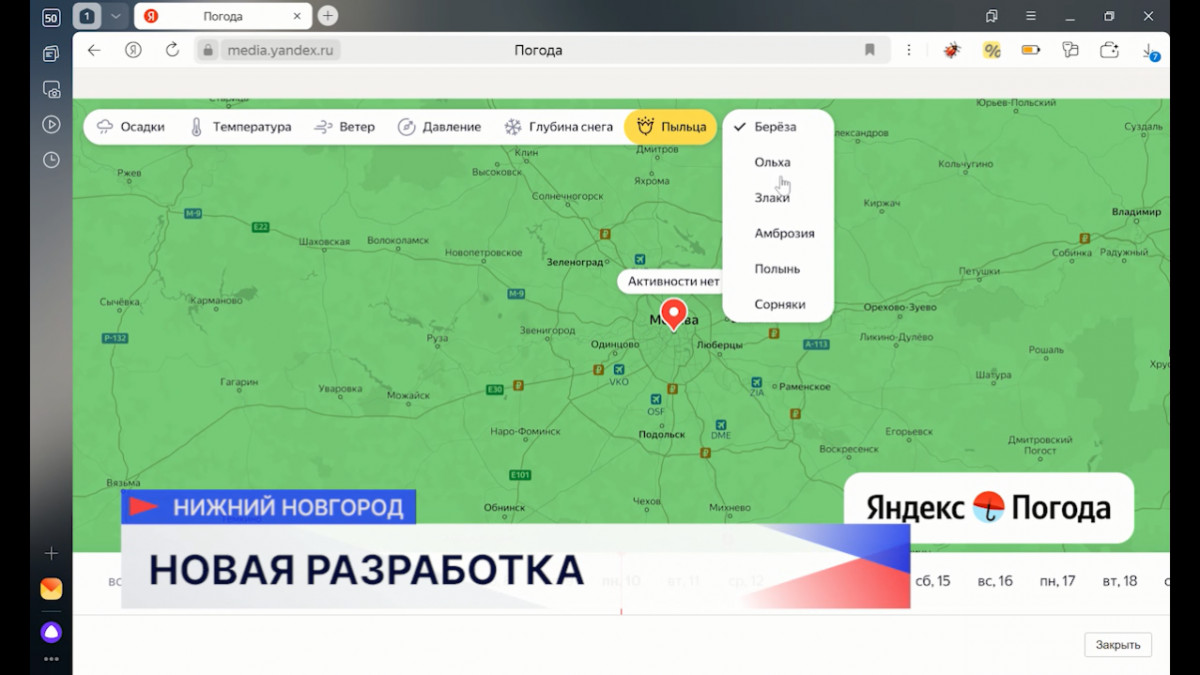
Task: Expand the tab group dropdown chevron
Action: point(116,16)
